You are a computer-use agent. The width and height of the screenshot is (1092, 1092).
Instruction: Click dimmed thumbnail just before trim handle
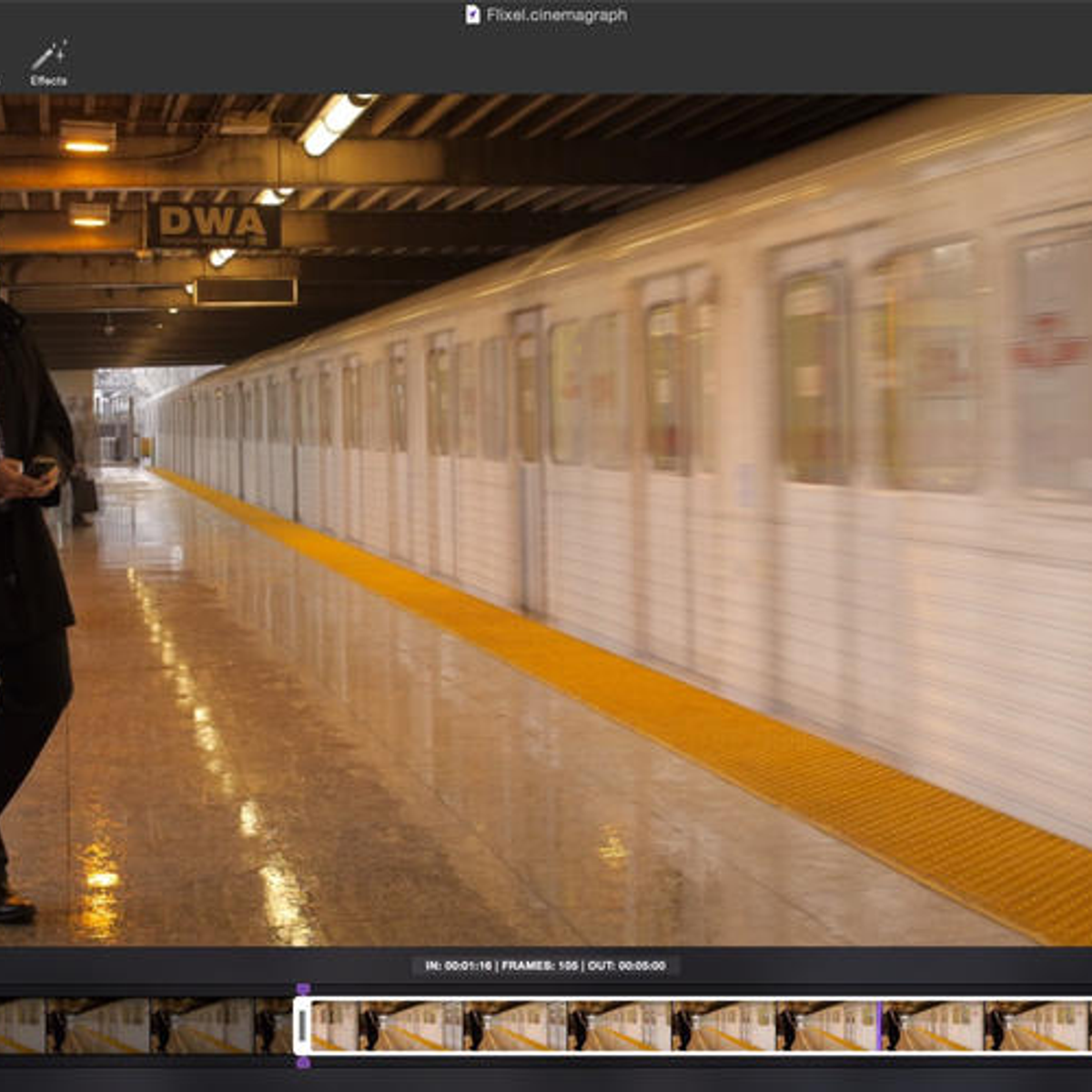click(x=272, y=1025)
